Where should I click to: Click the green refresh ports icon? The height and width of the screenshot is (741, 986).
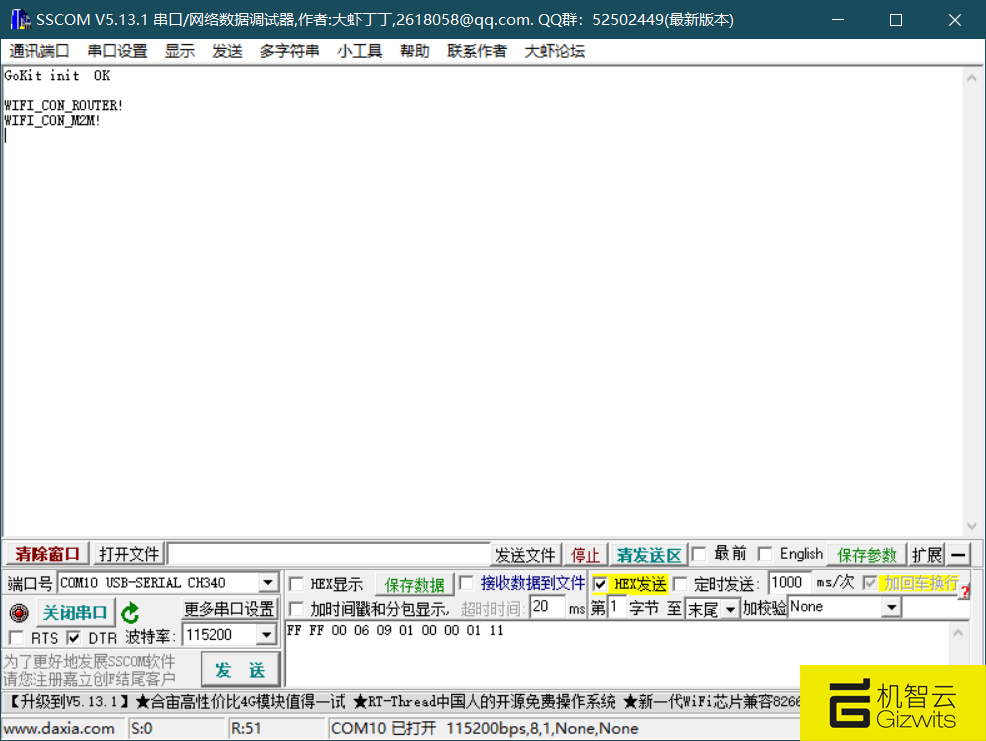pos(130,612)
